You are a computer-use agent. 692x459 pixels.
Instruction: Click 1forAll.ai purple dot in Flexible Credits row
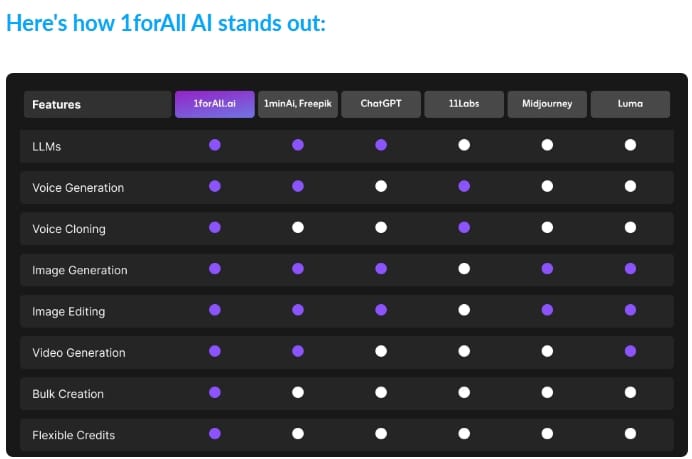click(x=215, y=433)
